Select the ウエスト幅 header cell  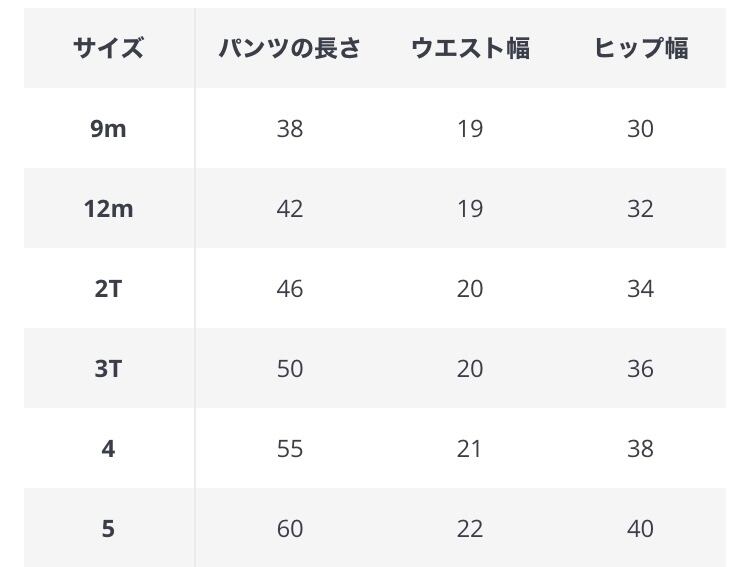coord(470,48)
